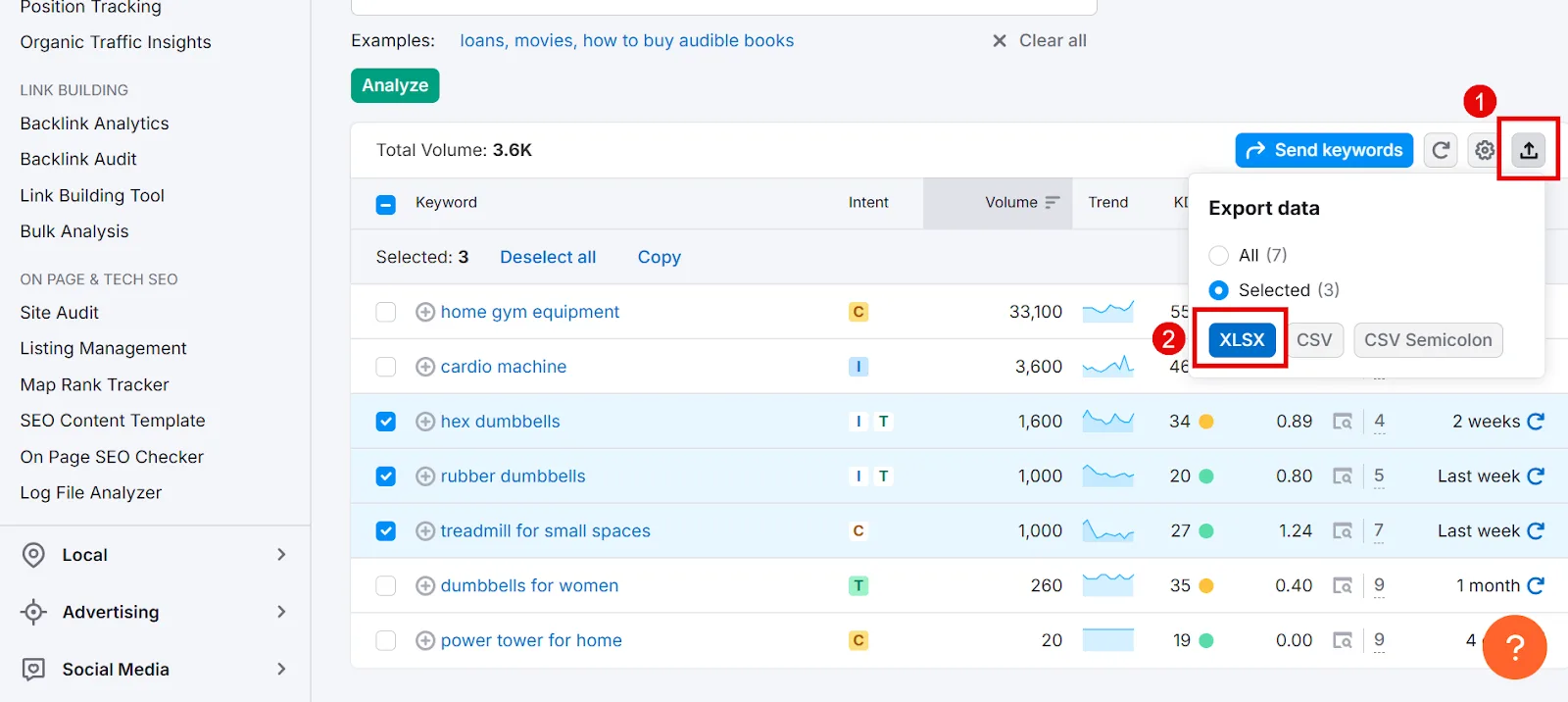Open Log File Analyzer in sidebar
Image resolution: width=1568 pixels, height=702 pixels.
(x=91, y=493)
